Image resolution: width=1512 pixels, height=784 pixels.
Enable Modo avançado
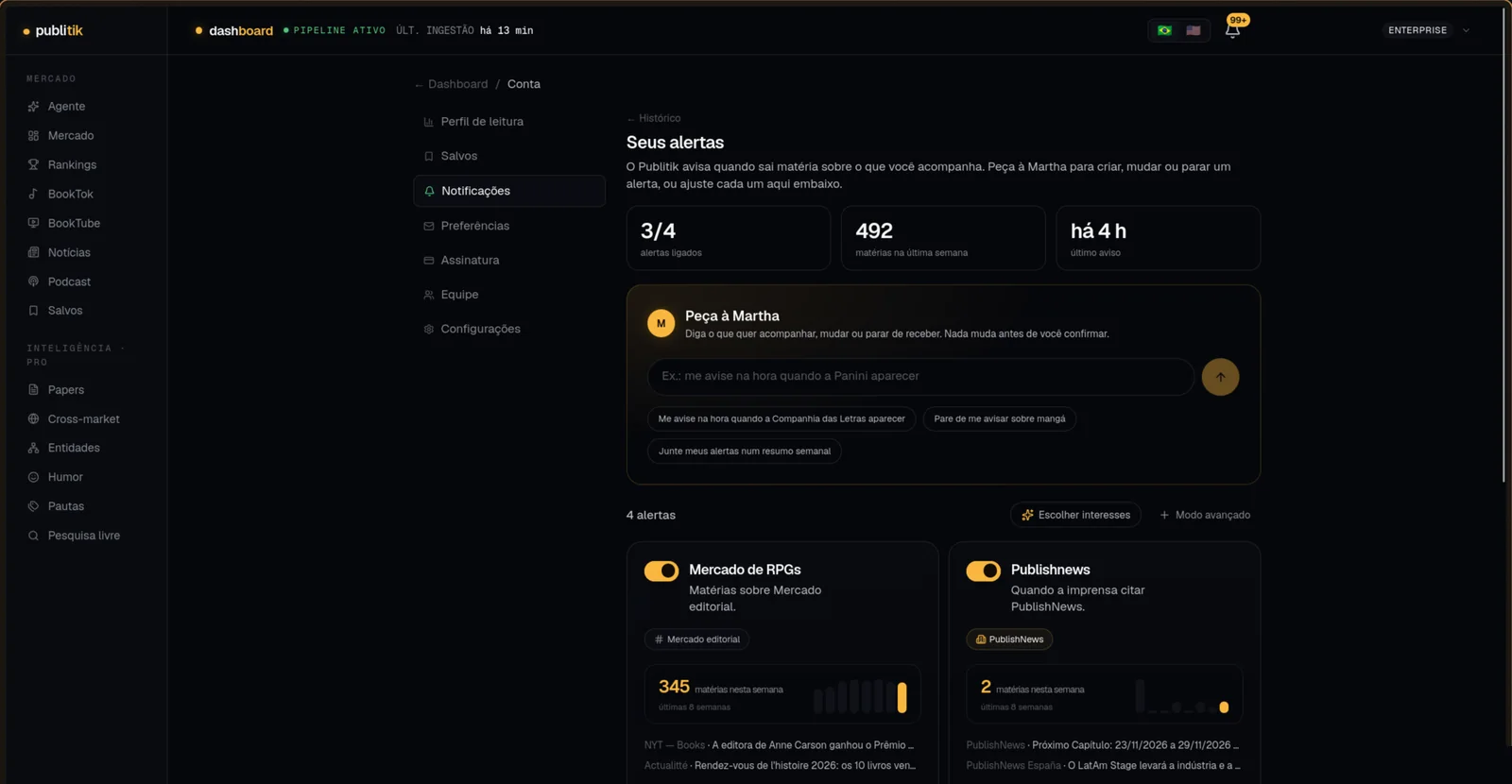point(1205,515)
